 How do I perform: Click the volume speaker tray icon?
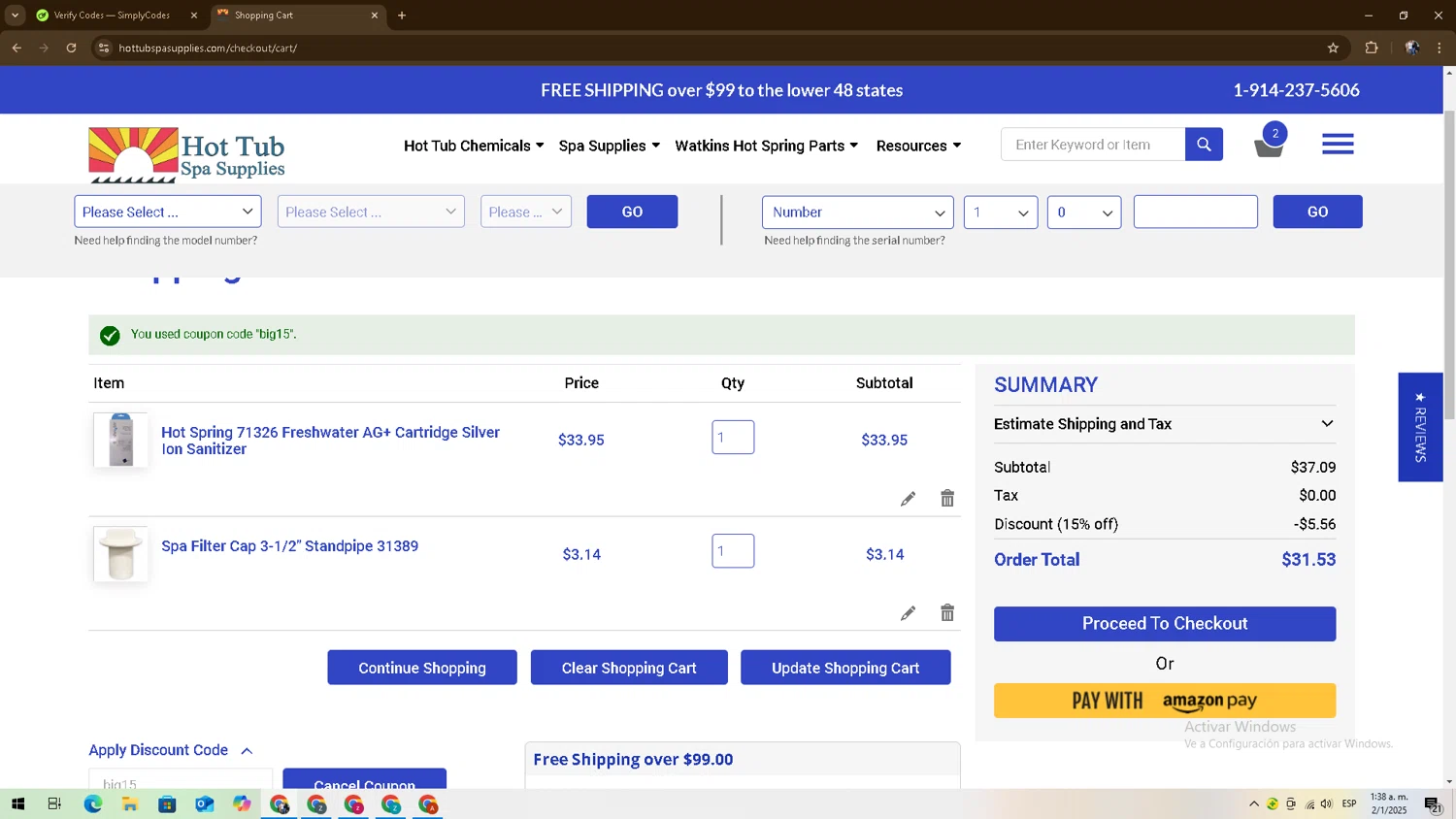click(1327, 804)
